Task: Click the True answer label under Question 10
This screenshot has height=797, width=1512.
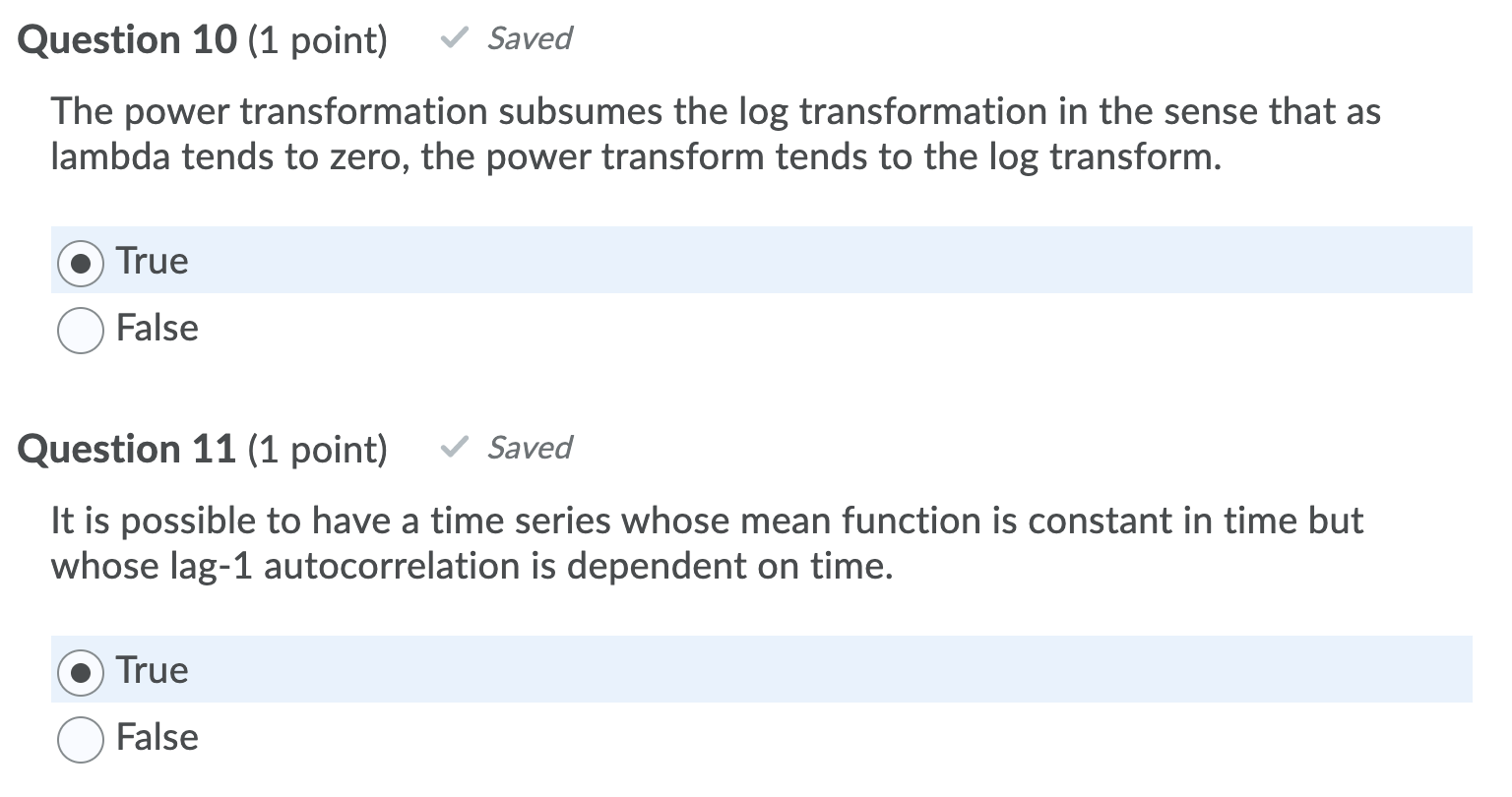Action: coord(152,262)
